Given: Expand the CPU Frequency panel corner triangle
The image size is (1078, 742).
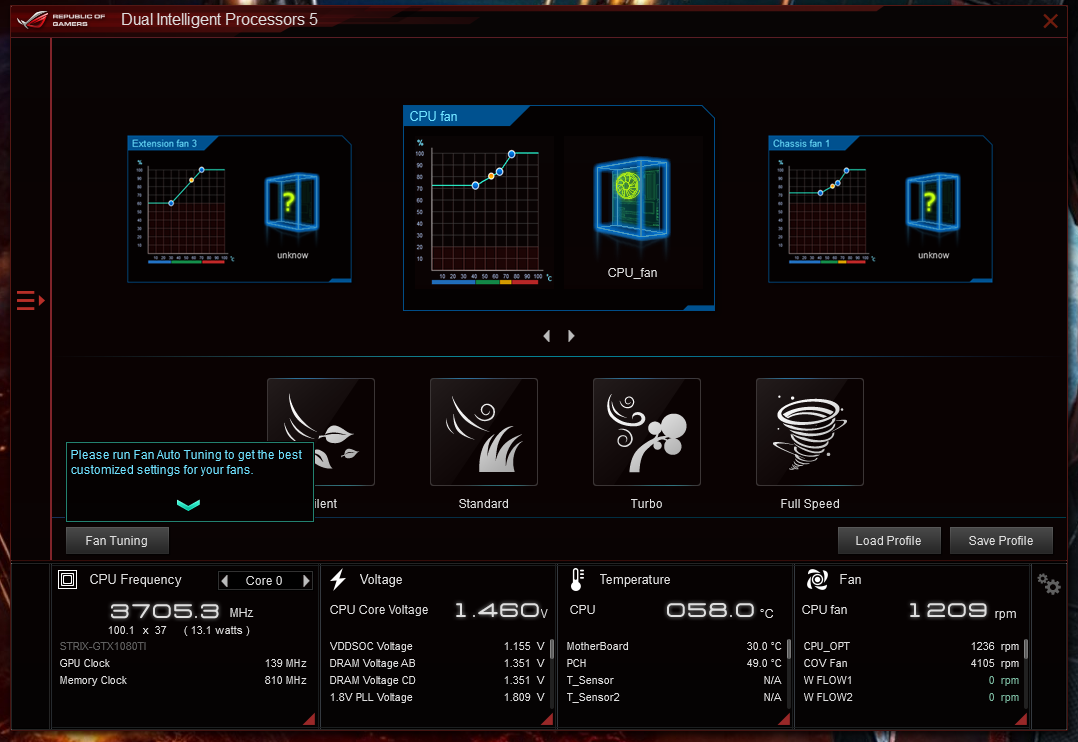Looking at the screenshot, I should click(310, 719).
